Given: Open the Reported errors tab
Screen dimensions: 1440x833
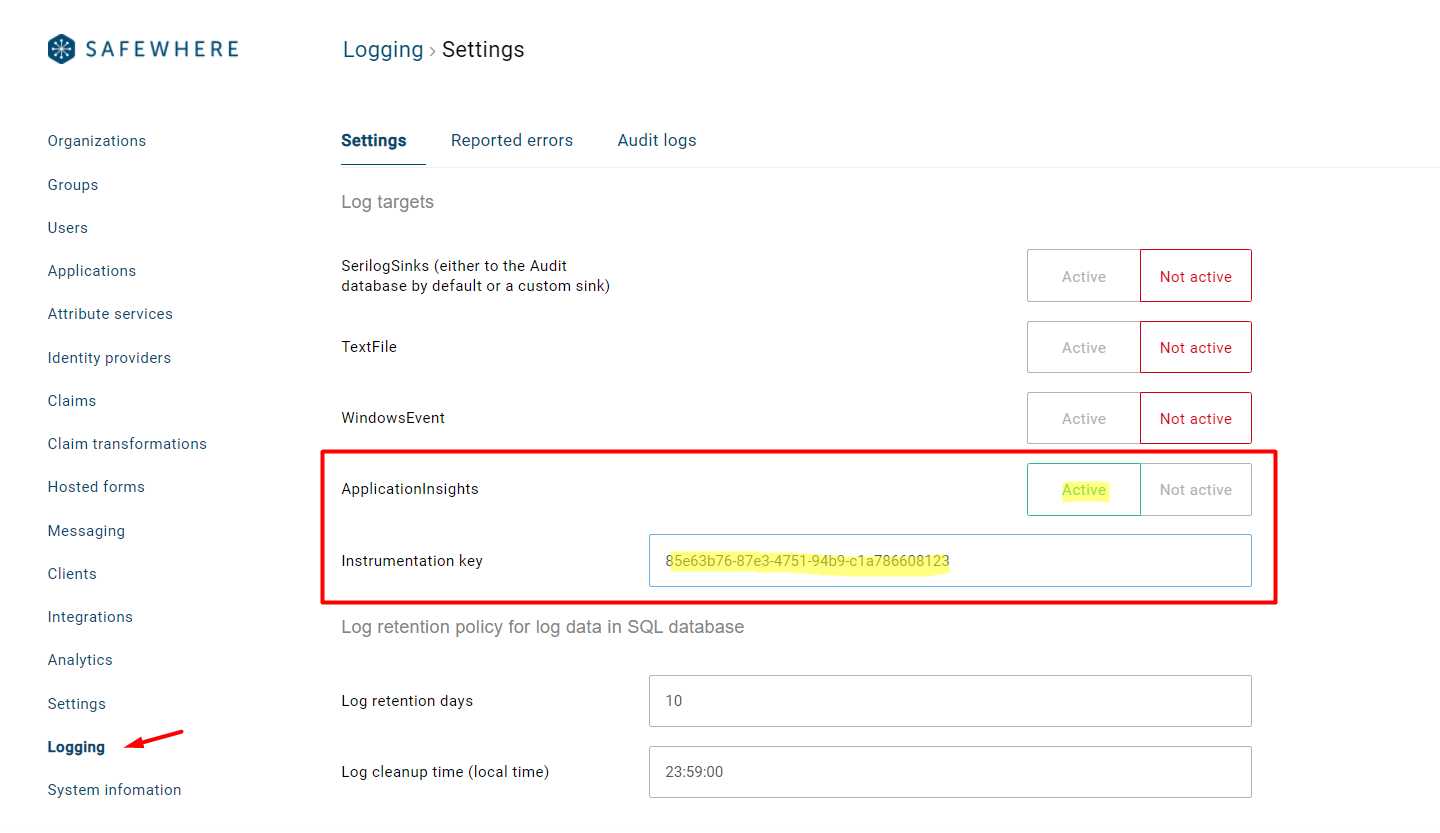Looking at the screenshot, I should pyautogui.click(x=511, y=140).
